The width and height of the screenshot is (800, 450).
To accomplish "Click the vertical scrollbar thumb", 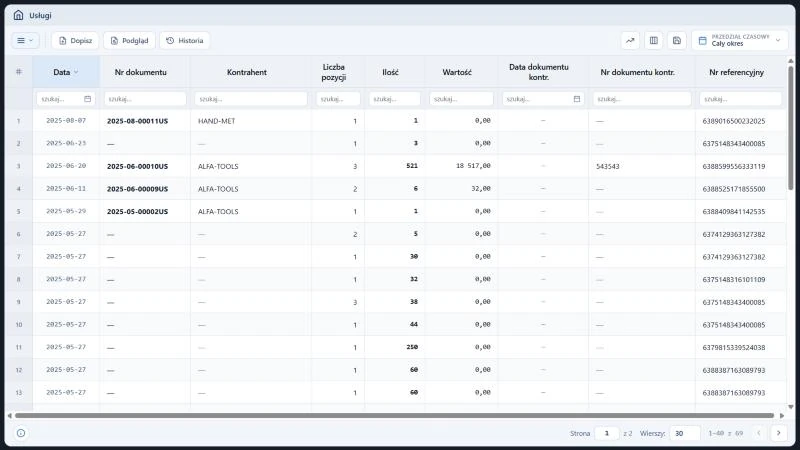I will 791,128.
